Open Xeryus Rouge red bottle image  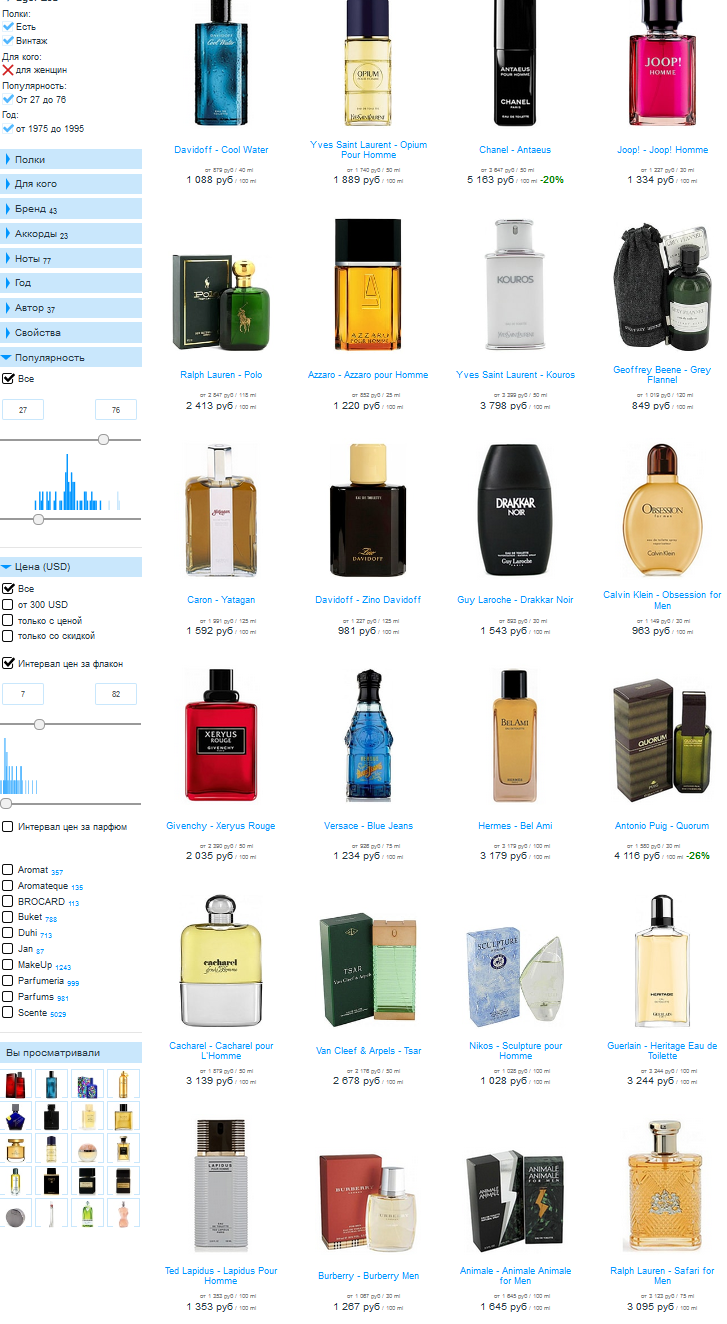[221, 735]
